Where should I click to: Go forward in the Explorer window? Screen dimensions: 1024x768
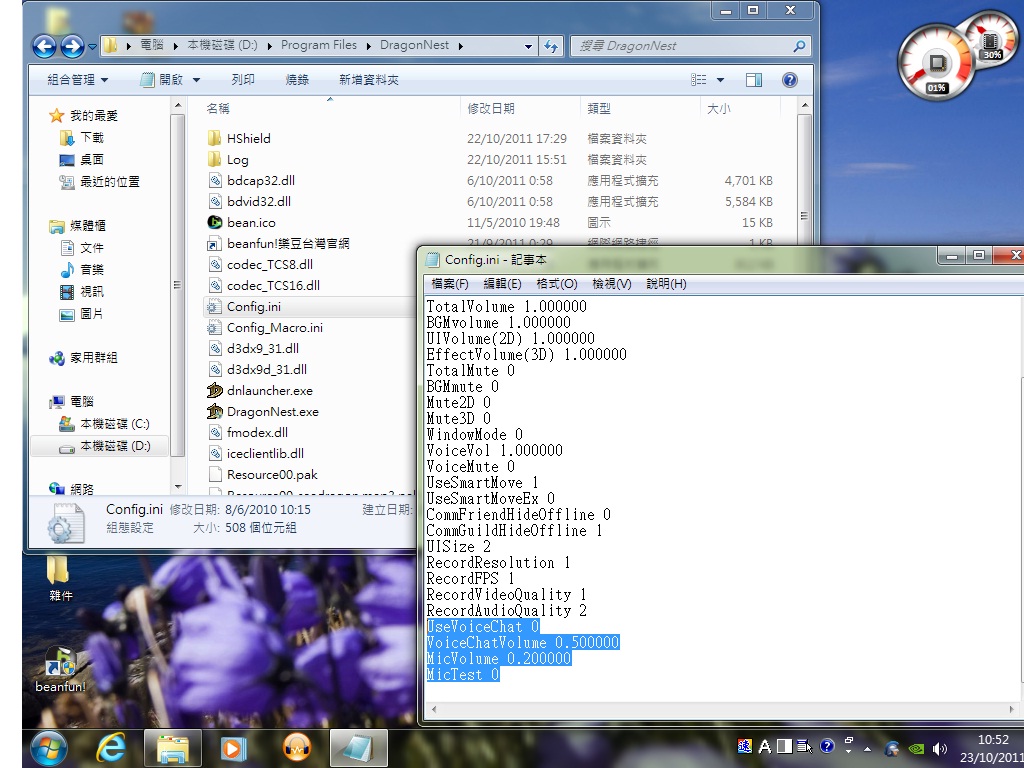[72, 46]
